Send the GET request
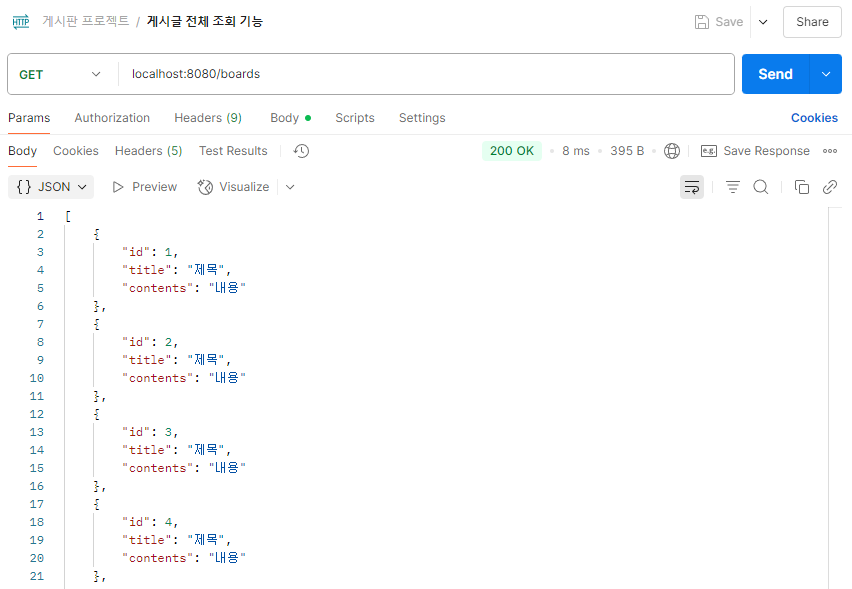The image size is (852, 589). tap(775, 74)
